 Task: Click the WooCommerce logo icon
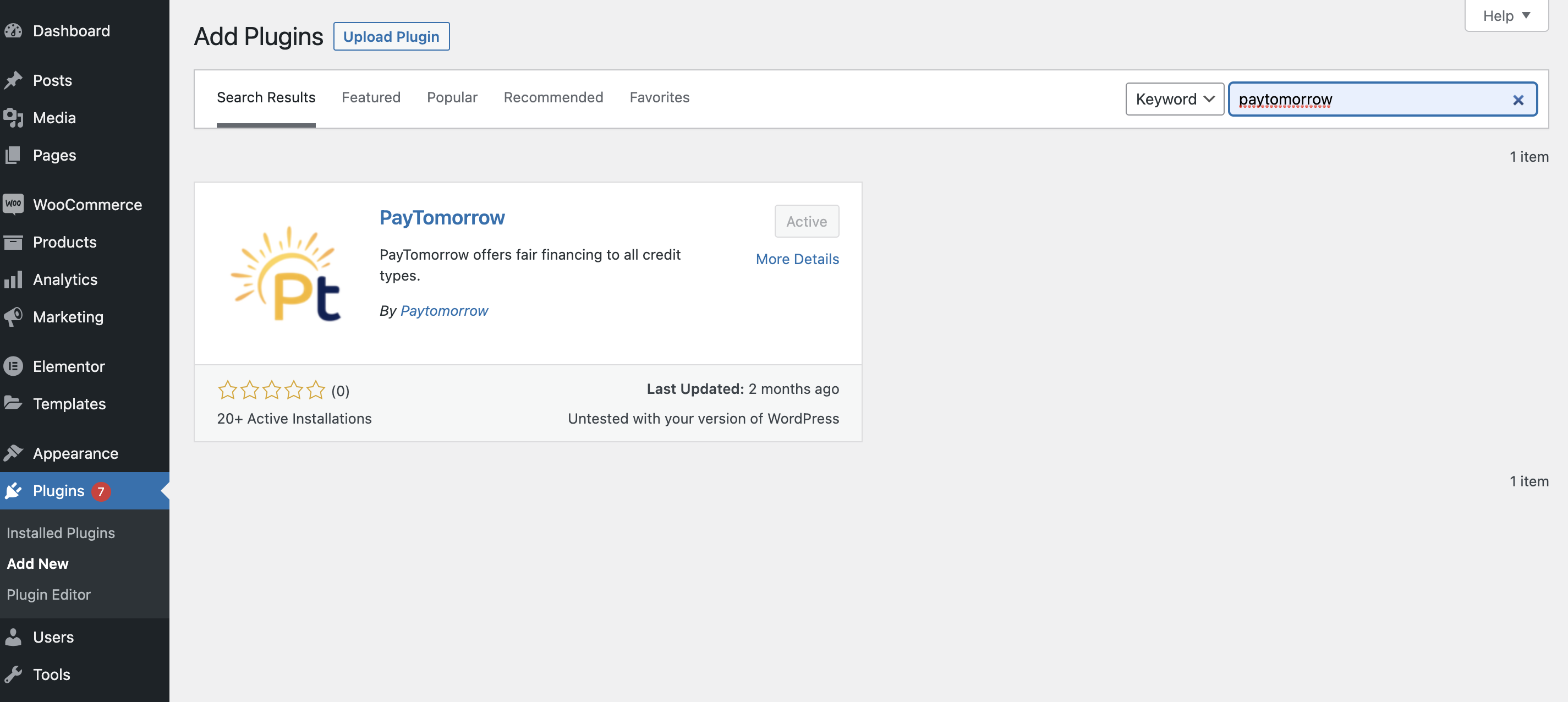coord(13,204)
